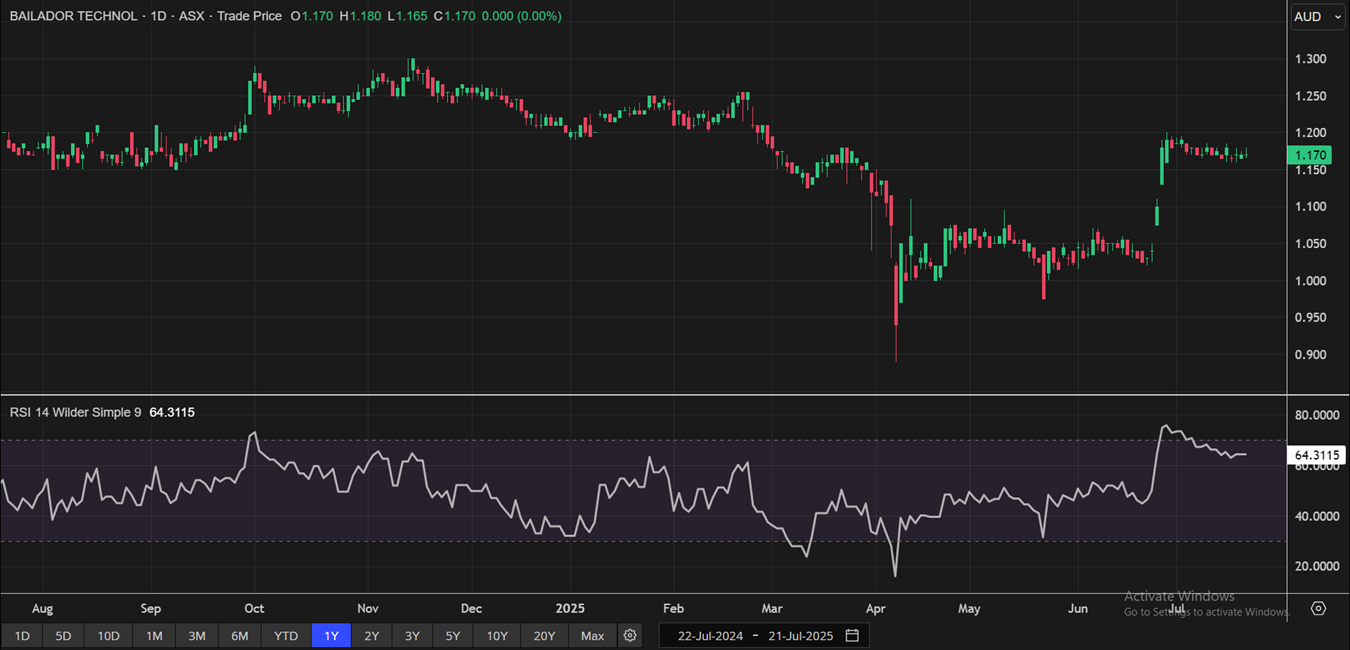This screenshot has width=1350, height=650.
Task: Choose the 1M time range
Action: [154, 636]
